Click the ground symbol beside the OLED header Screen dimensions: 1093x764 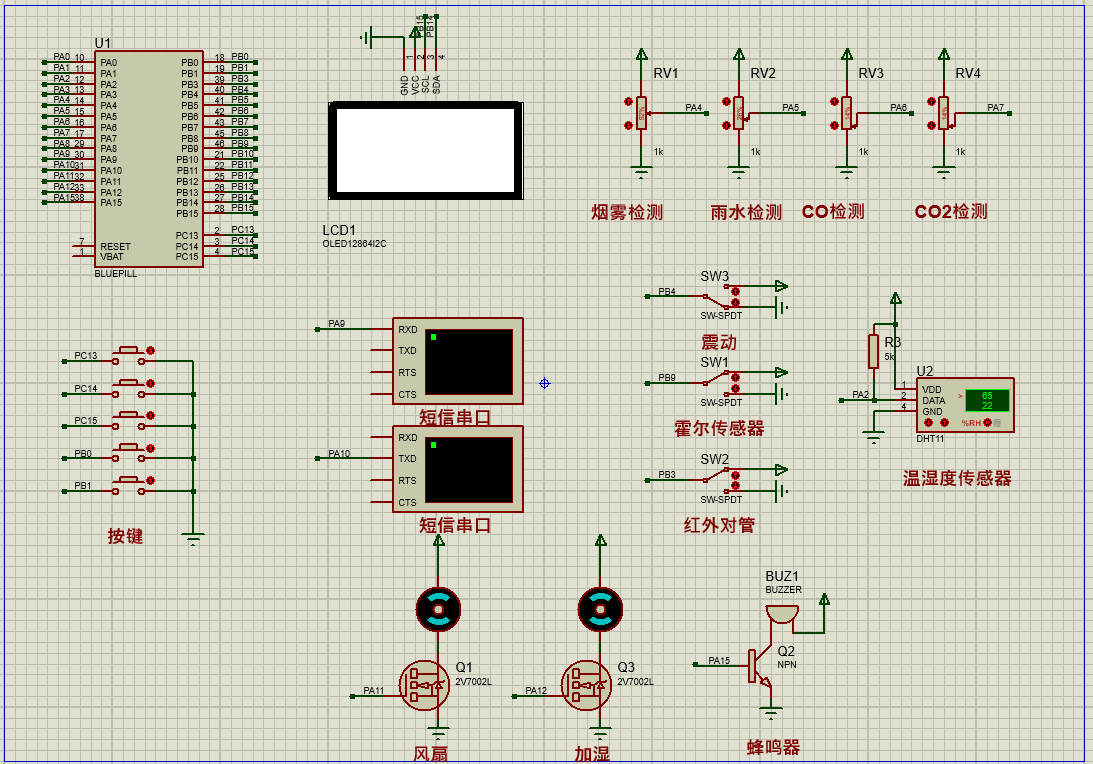(367, 37)
